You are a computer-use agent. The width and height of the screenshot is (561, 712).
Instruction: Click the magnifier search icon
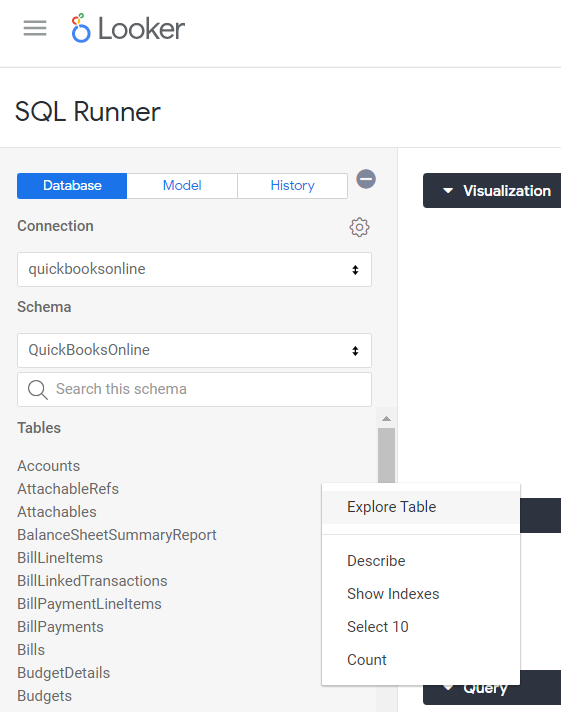[37, 390]
